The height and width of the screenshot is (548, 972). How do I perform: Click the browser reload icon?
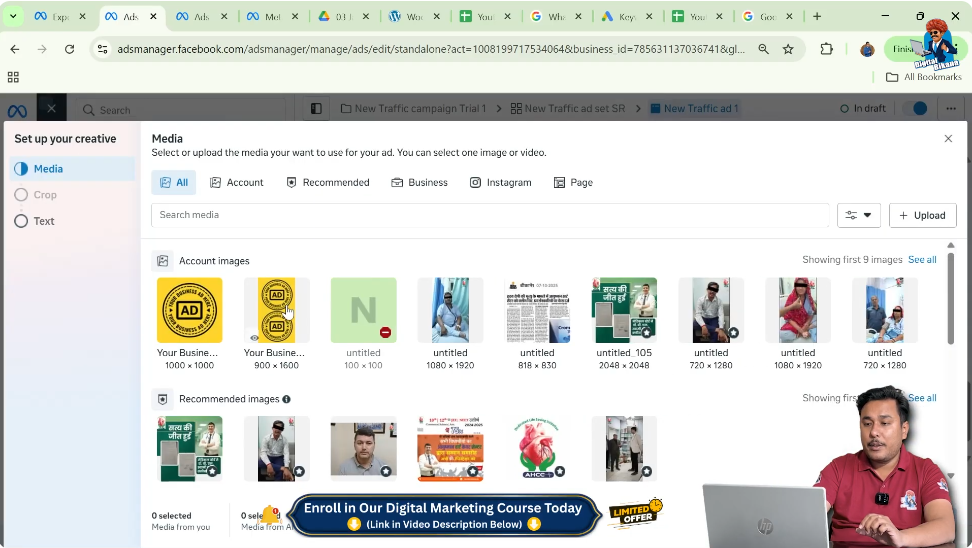pos(69,49)
